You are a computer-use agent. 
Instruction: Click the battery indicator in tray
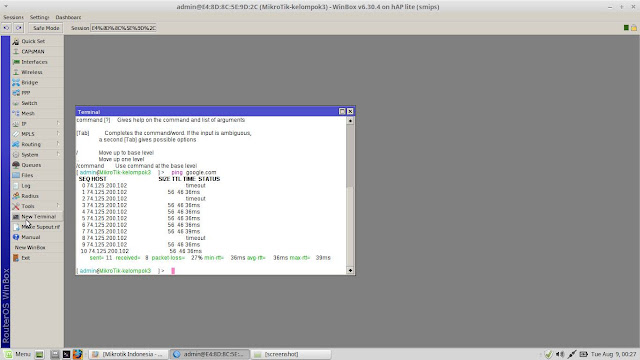click(x=583, y=354)
